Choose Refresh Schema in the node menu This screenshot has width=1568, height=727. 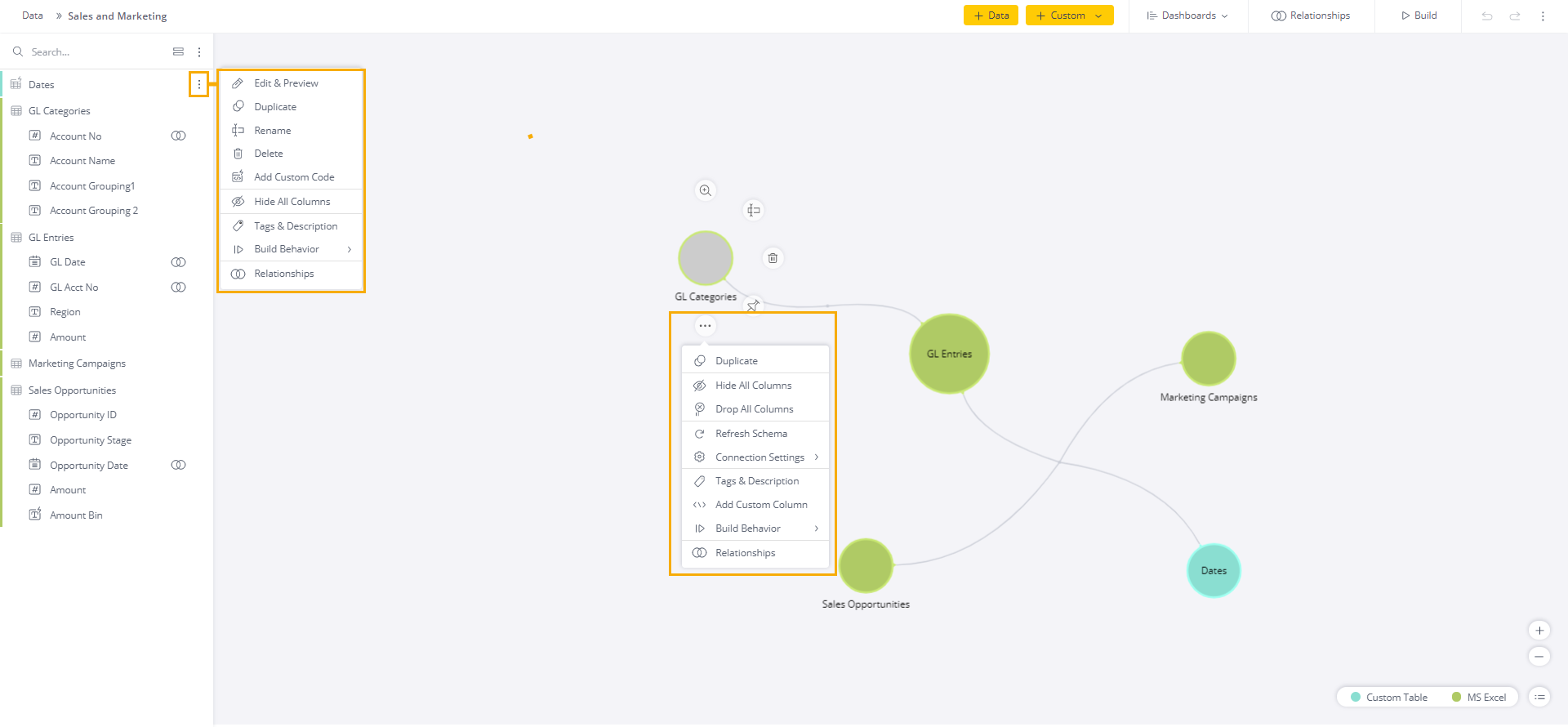coord(751,434)
